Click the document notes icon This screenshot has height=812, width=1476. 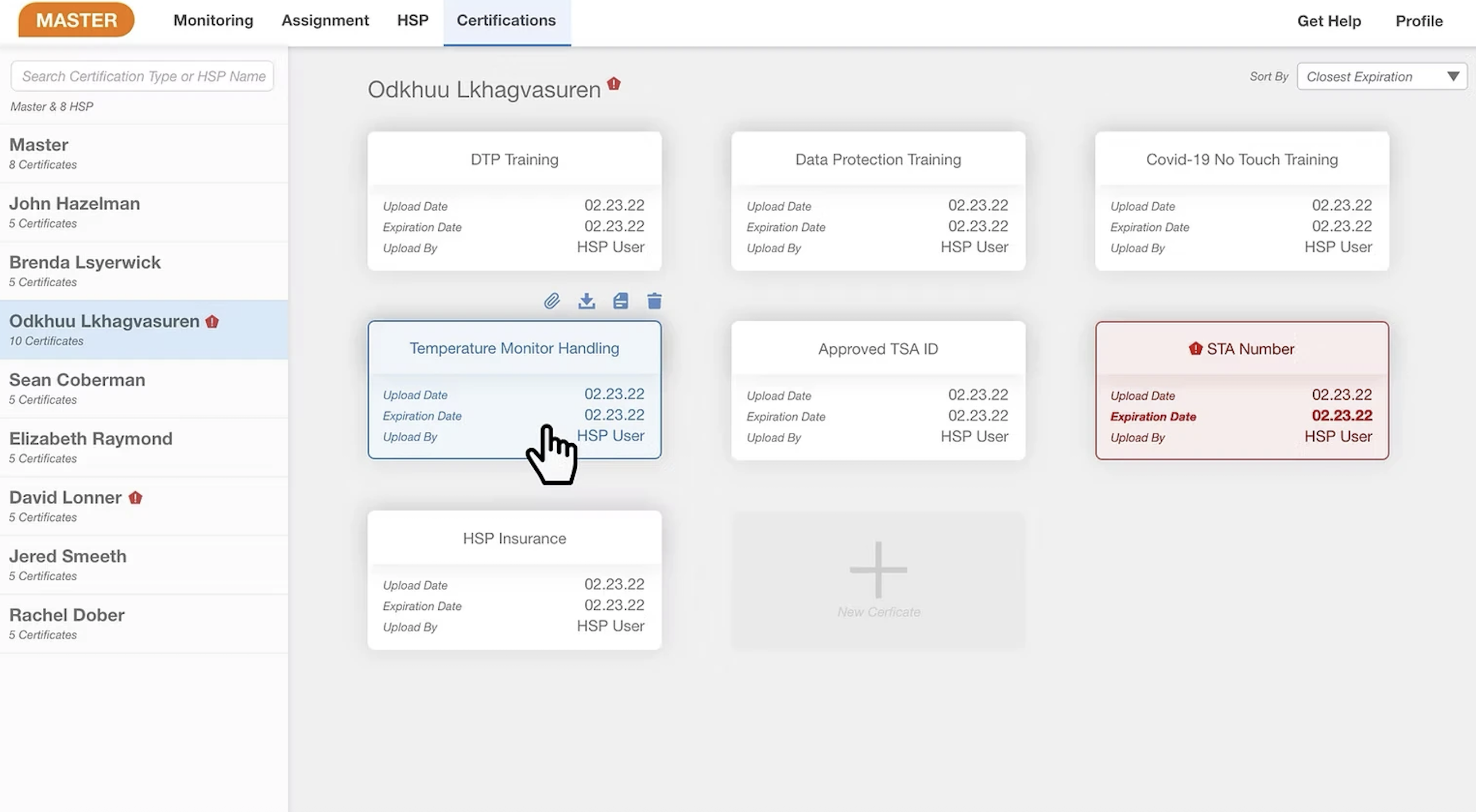(x=620, y=301)
